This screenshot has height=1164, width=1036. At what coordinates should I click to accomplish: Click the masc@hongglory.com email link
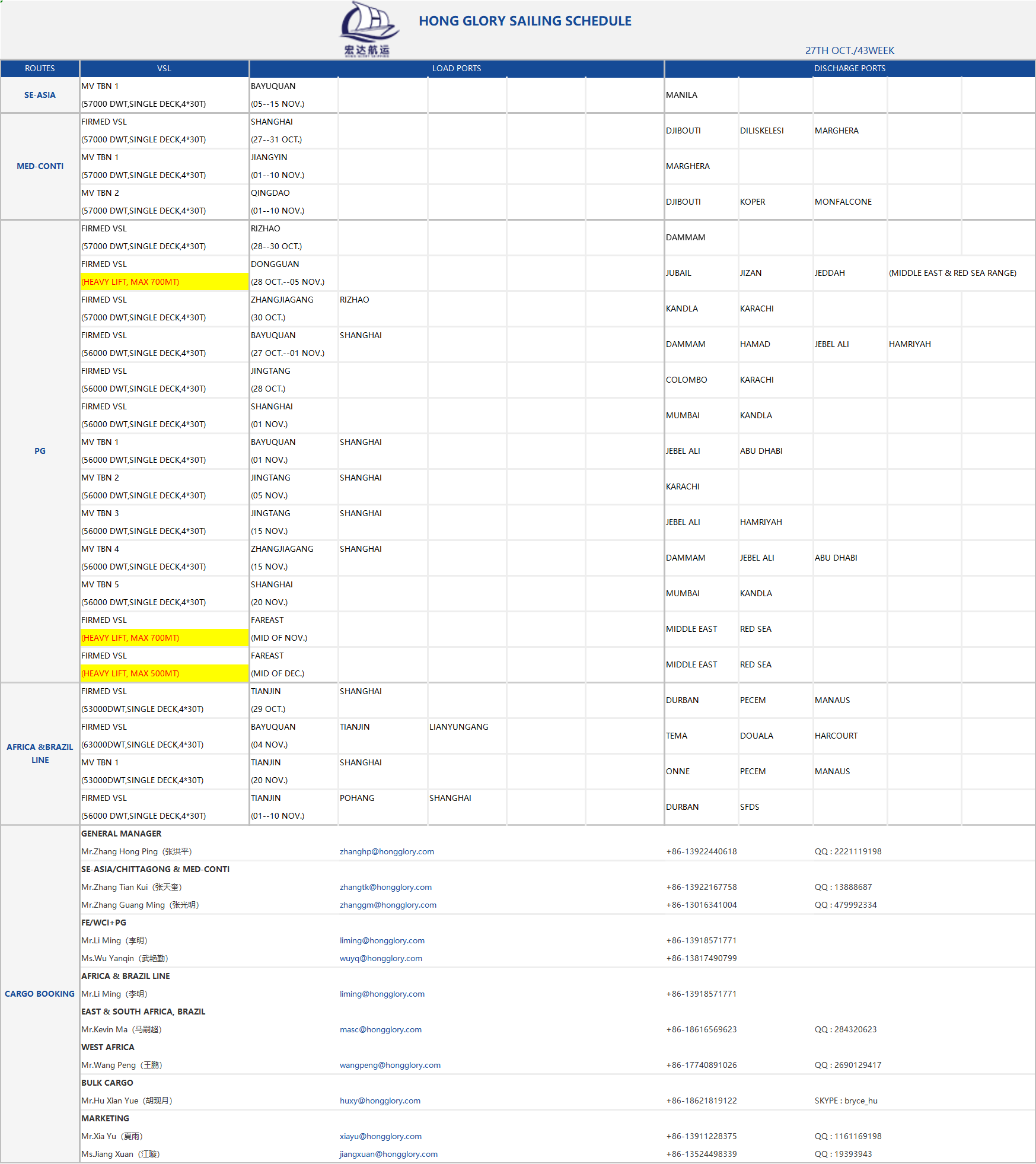tap(380, 1029)
